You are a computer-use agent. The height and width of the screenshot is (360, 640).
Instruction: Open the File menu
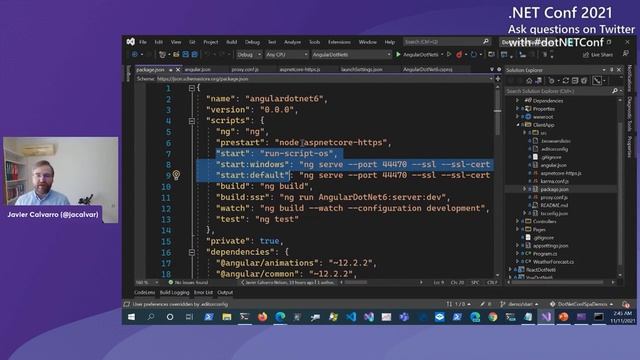tap(143, 42)
